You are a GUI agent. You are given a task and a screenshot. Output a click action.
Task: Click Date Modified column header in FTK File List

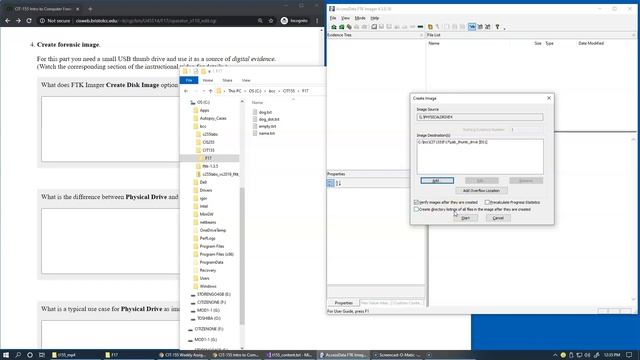(x=591, y=43)
